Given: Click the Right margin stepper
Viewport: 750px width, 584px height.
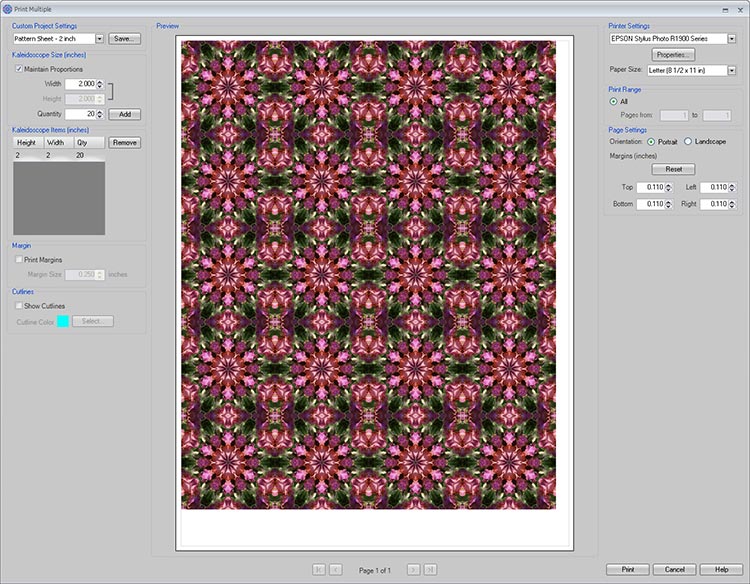Looking at the screenshot, I should 732,204.
